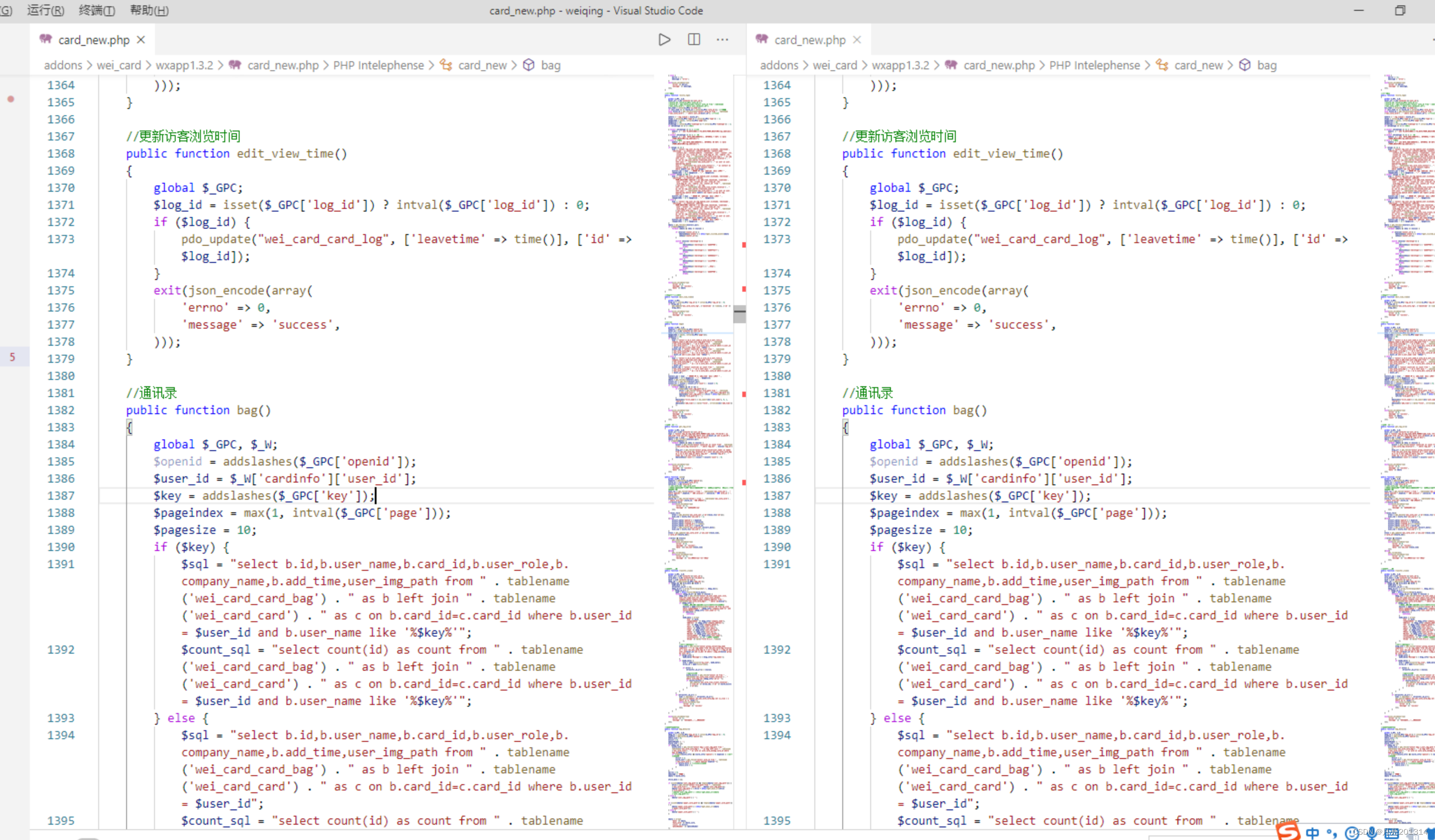
Task: Click the method cube icon in left breadcrumb
Action: pyautogui.click(x=528, y=65)
